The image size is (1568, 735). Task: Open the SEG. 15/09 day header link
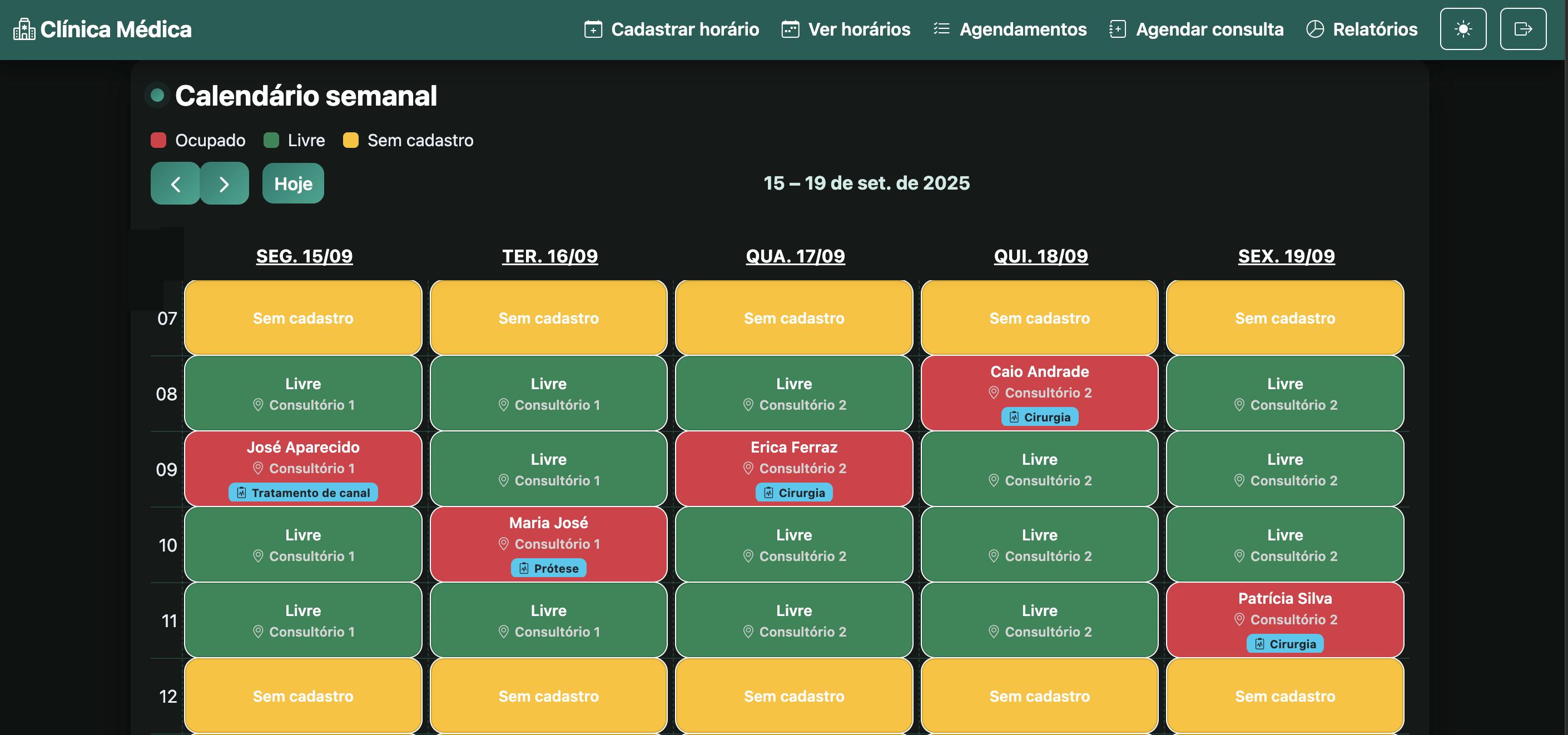tap(303, 256)
